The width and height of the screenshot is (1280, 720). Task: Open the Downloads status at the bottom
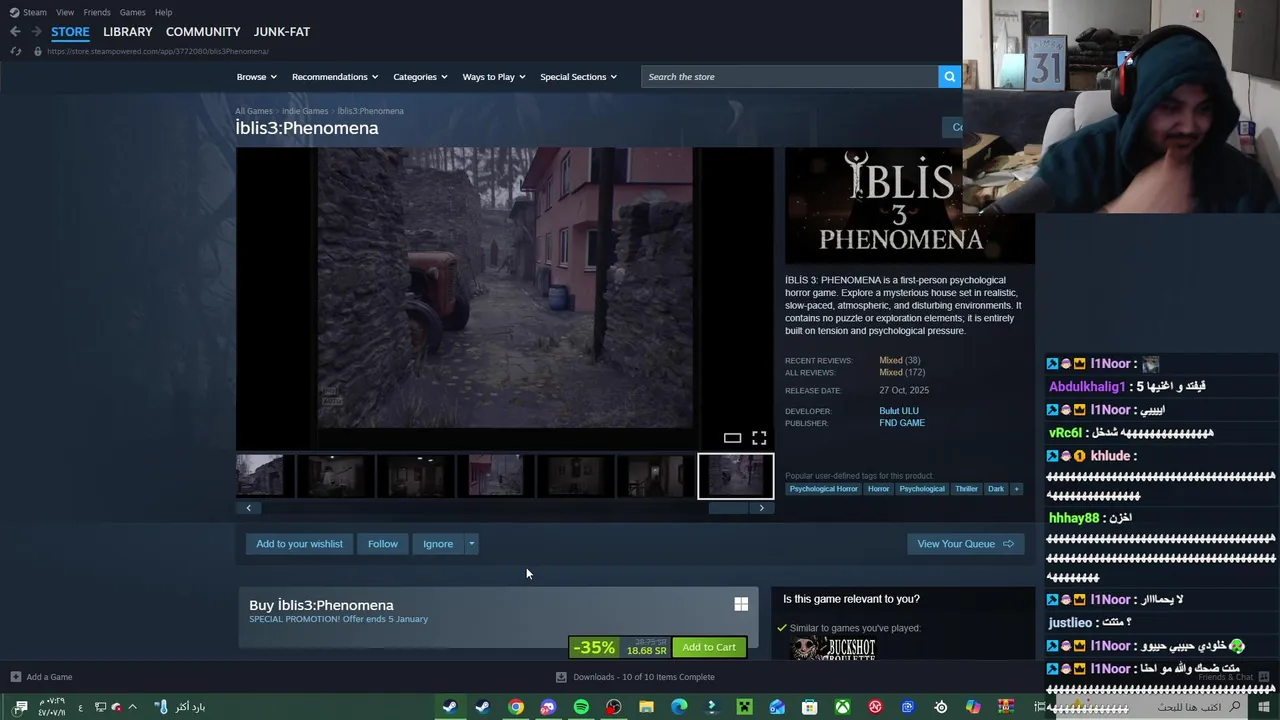(x=635, y=677)
